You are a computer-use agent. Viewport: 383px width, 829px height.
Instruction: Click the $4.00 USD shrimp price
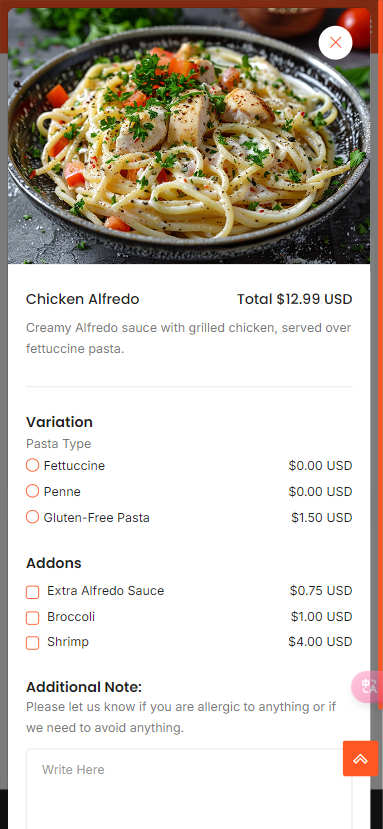pos(320,642)
